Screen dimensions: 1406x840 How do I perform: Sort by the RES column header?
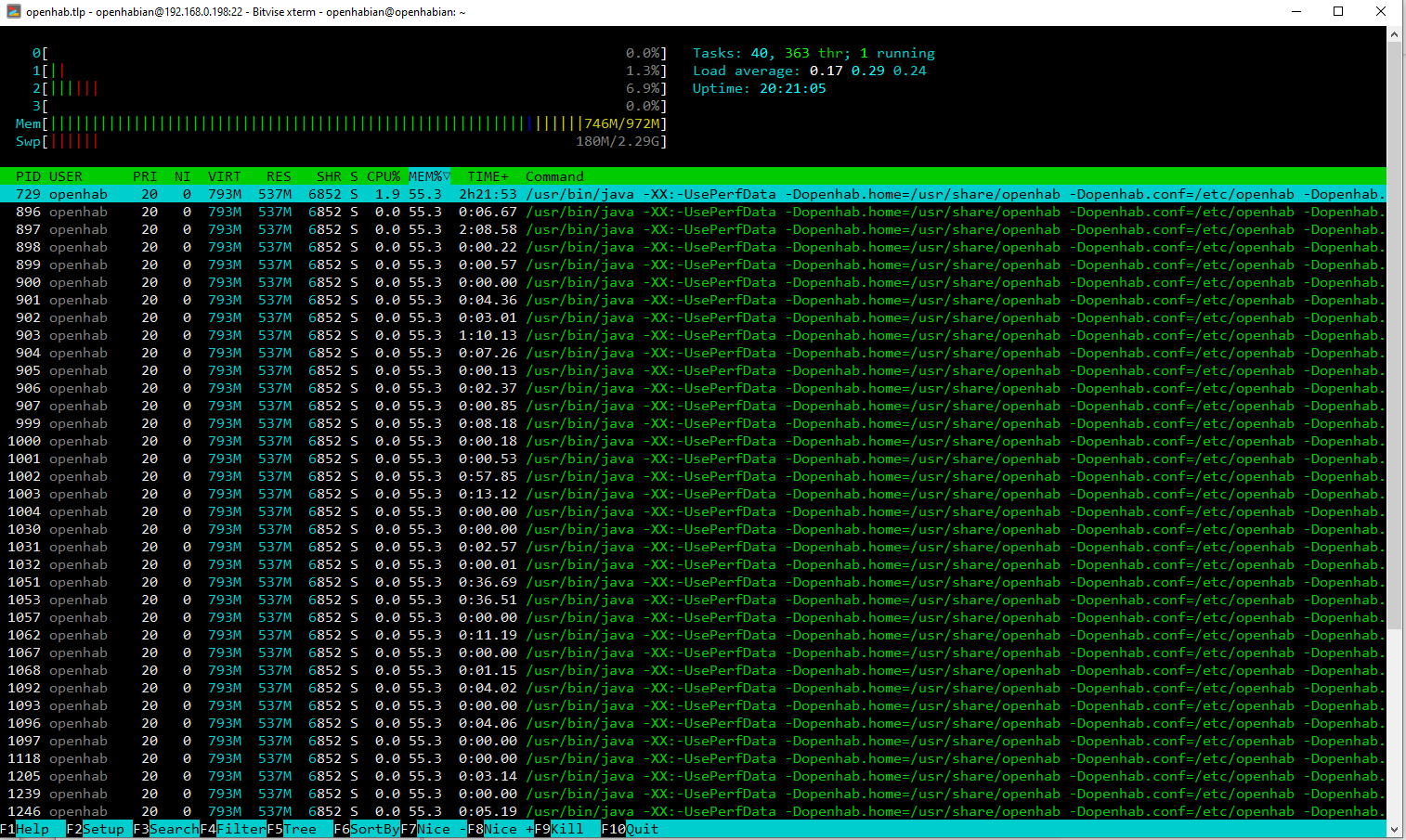[x=279, y=176]
